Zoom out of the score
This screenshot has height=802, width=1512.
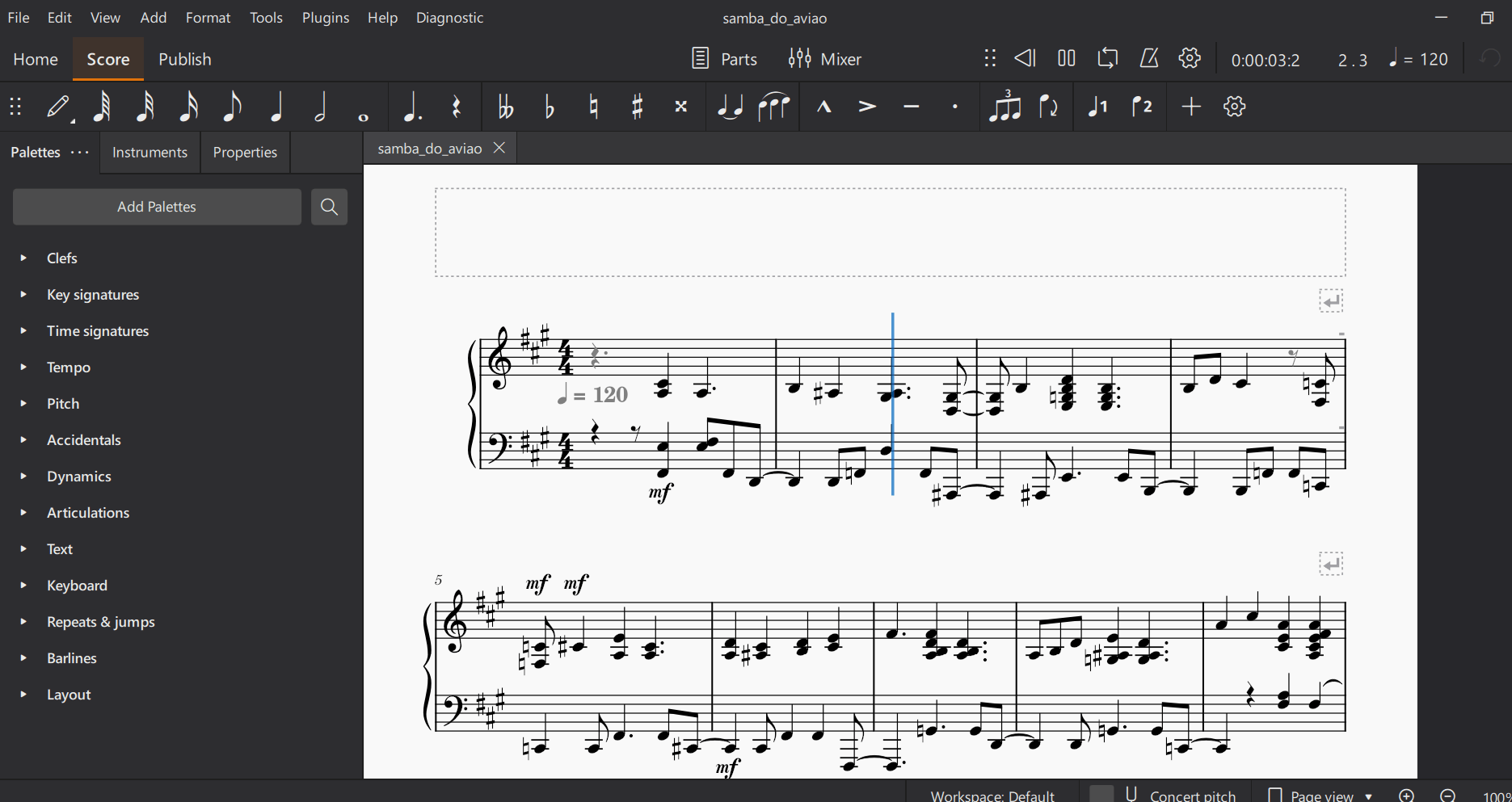(x=1448, y=796)
